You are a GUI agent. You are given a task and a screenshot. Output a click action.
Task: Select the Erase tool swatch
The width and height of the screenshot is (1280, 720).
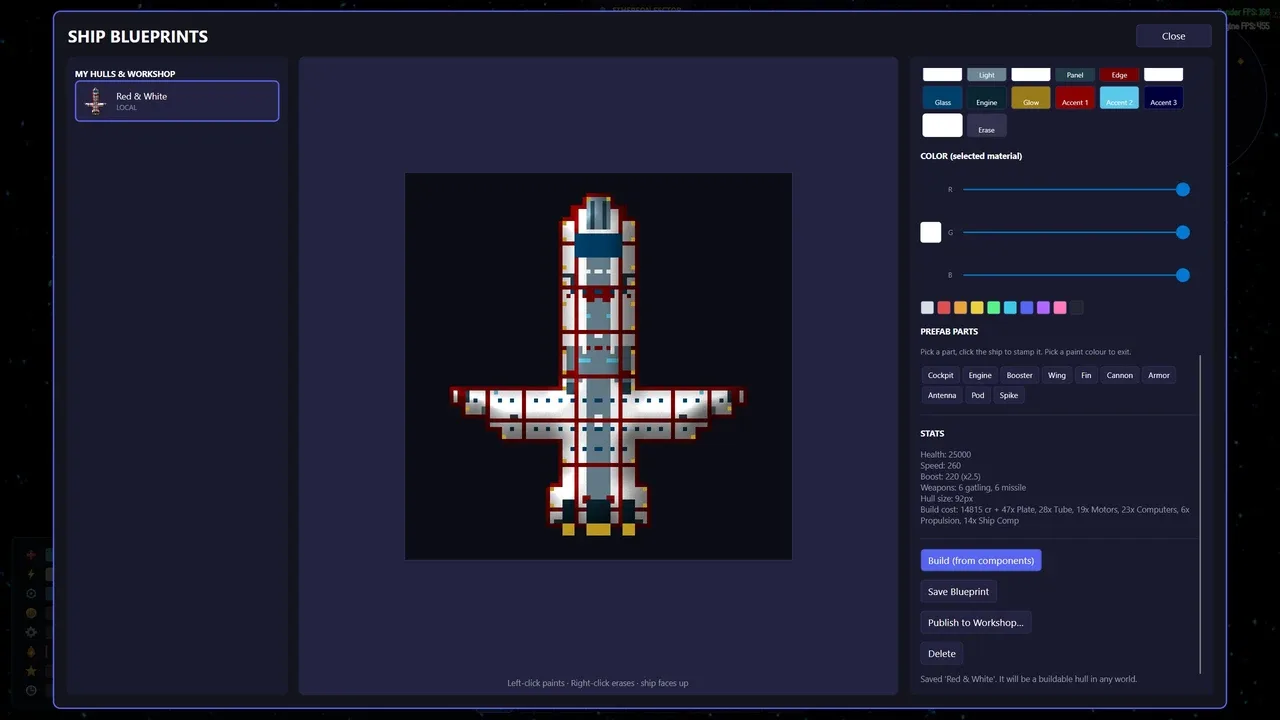tap(986, 125)
